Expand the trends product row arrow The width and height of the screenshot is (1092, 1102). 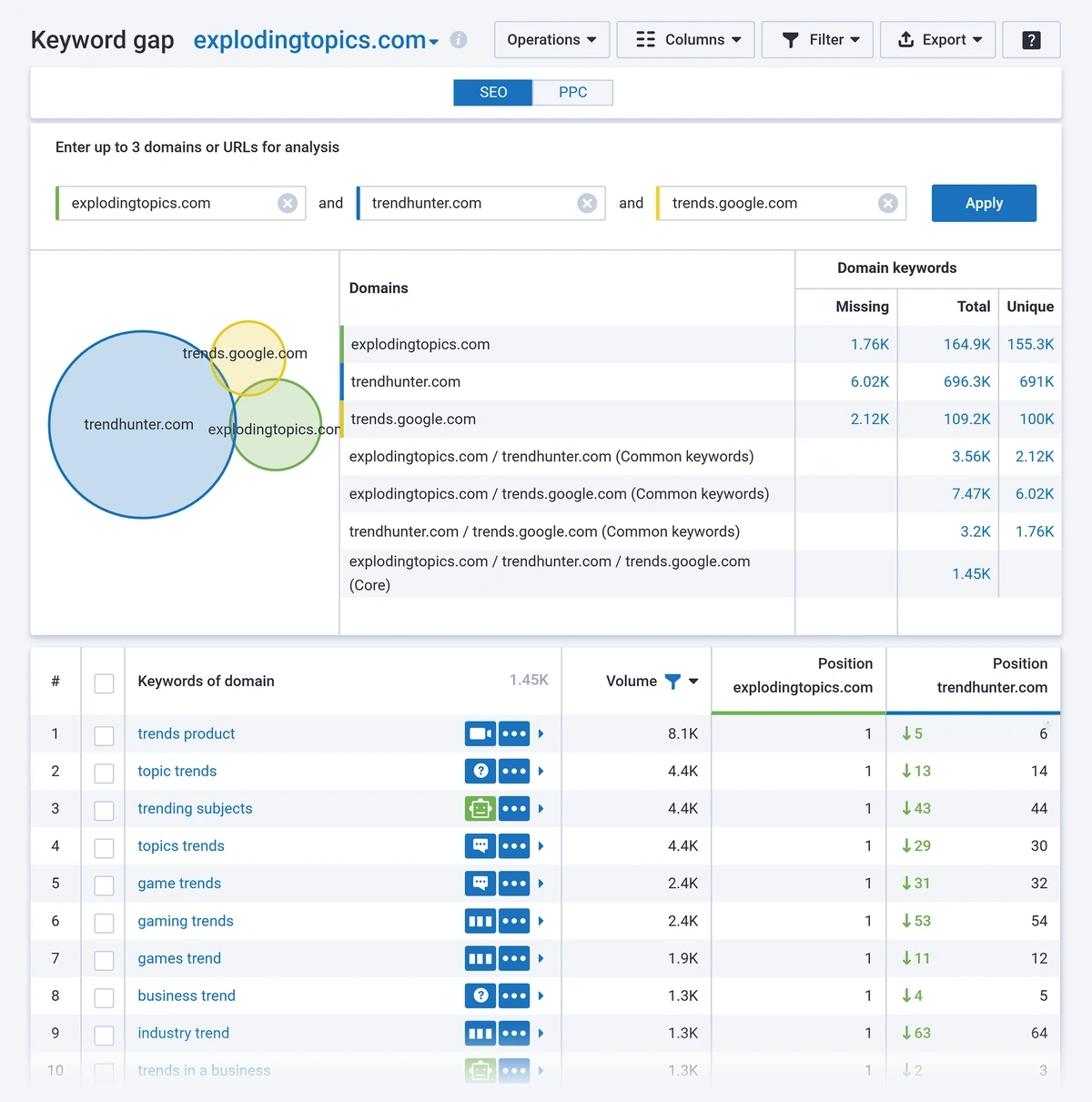coord(541,733)
